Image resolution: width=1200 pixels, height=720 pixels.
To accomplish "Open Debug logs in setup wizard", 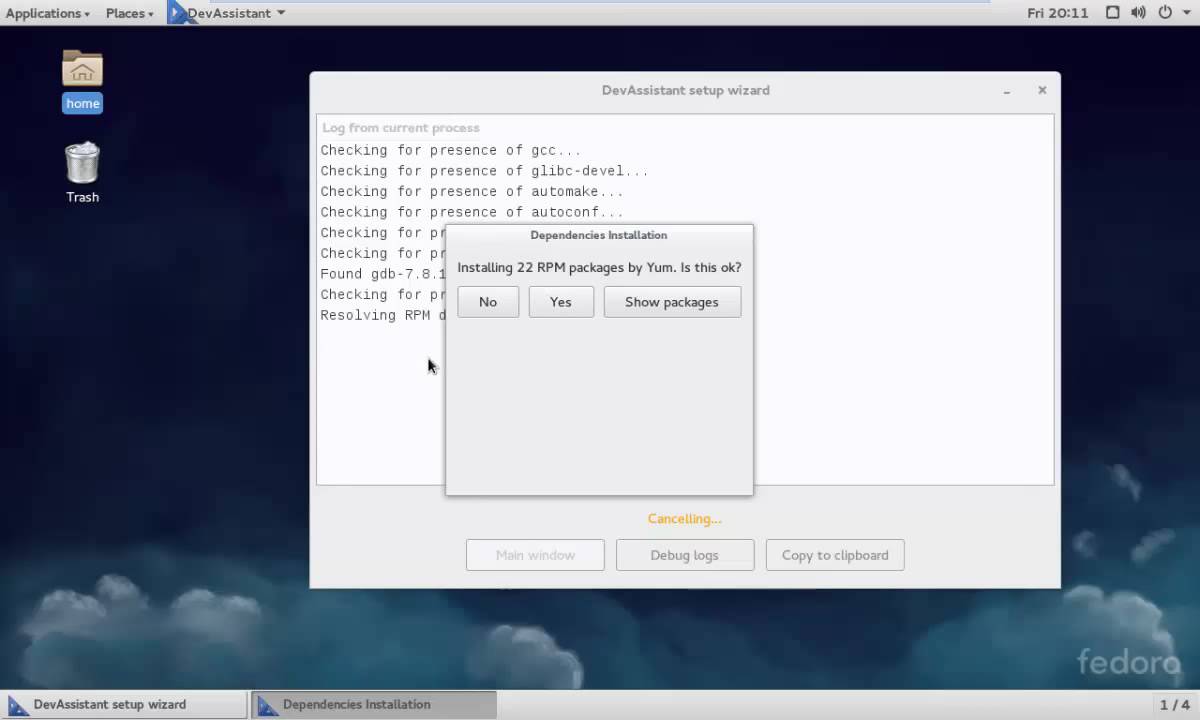I will [x=685, y=555].
